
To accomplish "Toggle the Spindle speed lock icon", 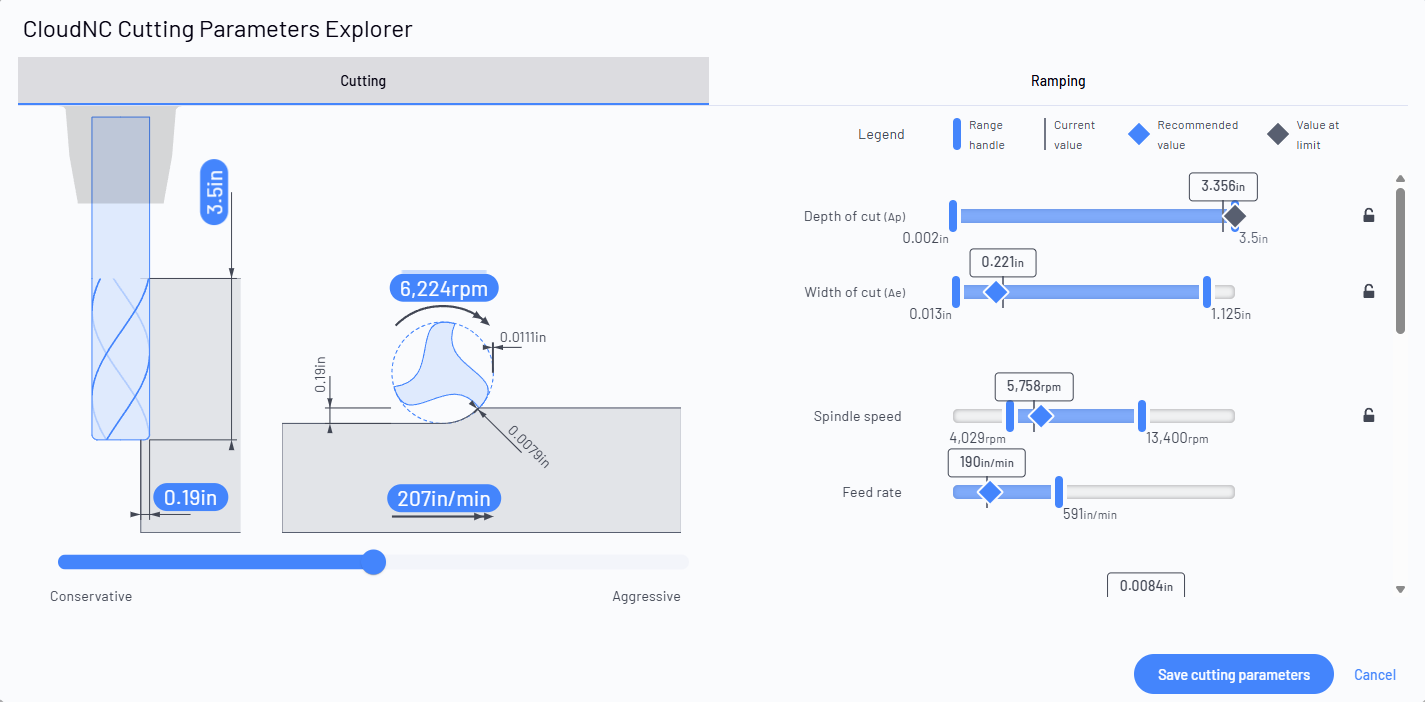I will click(1369, 416).
